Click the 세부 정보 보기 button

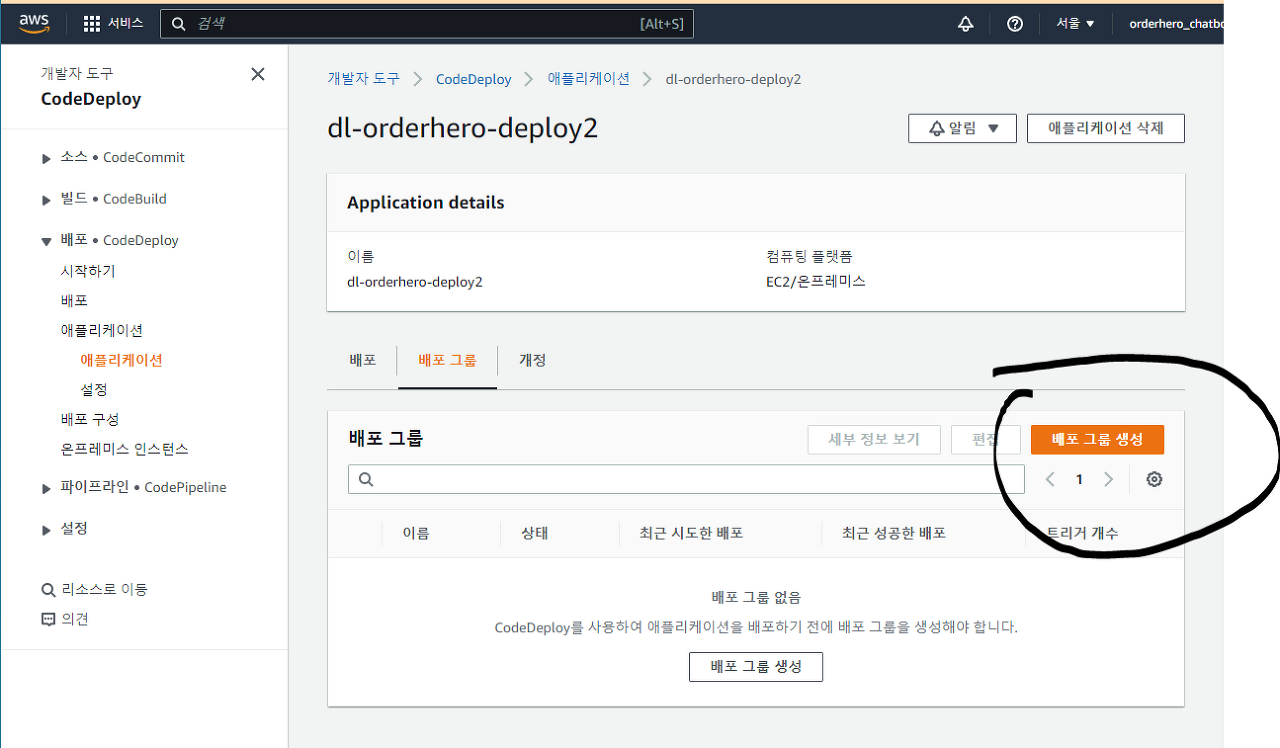tap(874, 440)
